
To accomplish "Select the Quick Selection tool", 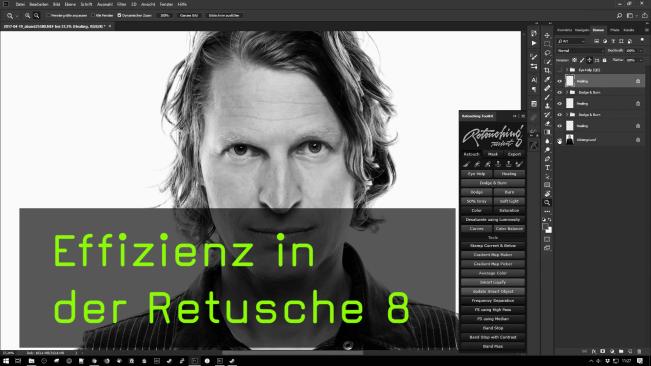I will [547, 61].
